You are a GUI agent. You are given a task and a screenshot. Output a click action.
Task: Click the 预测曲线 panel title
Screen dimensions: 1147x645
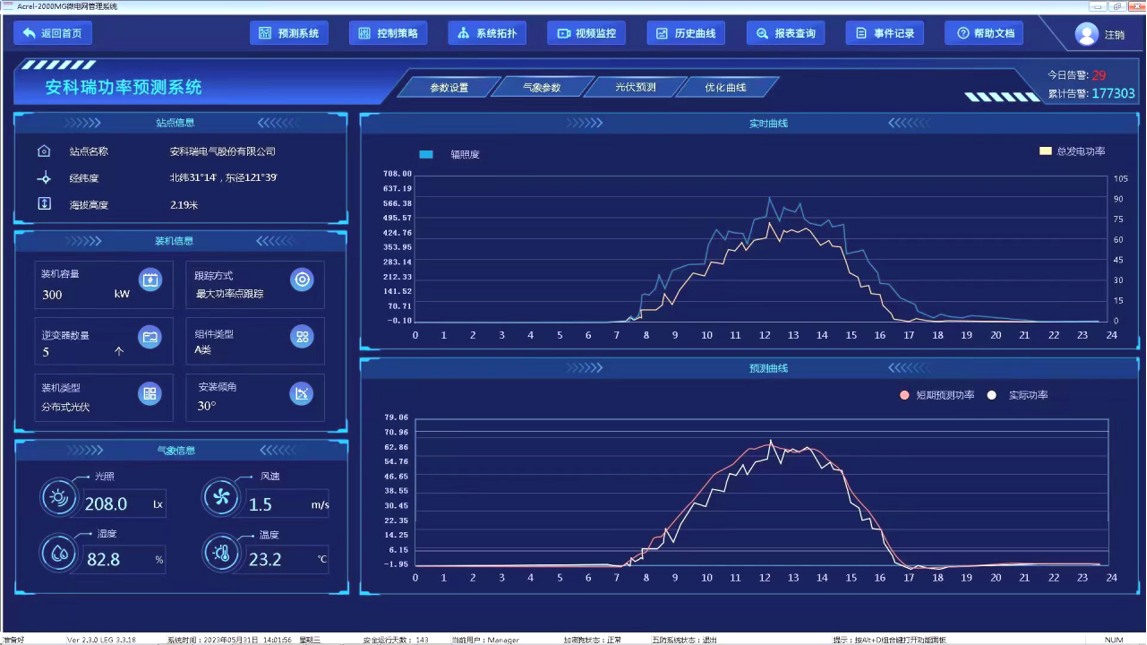coord(768,368)
